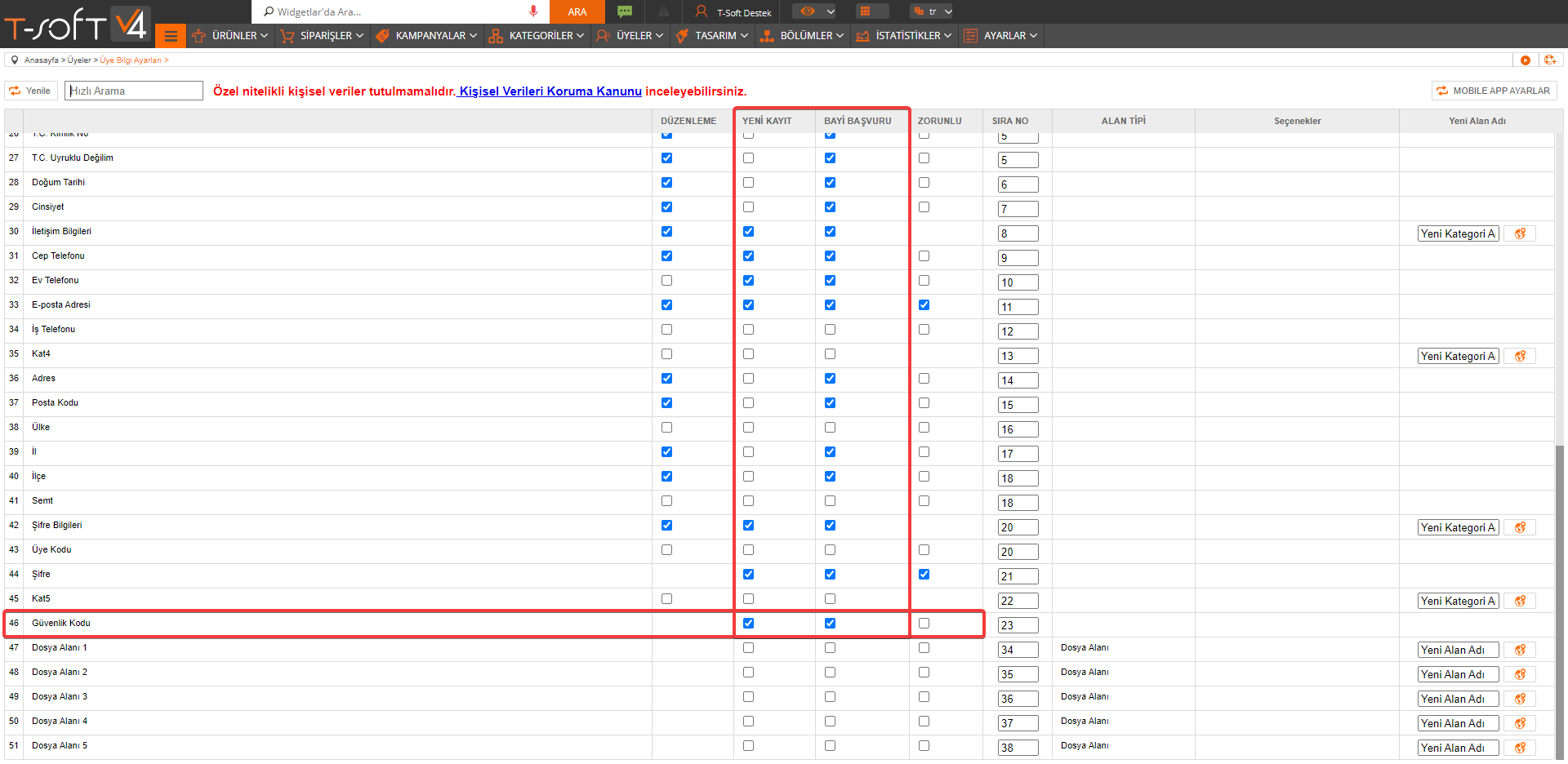This screenshot has height=764, width=1568.
Task: Click the magnifier icon in widget search
Action: click(268, 11)
